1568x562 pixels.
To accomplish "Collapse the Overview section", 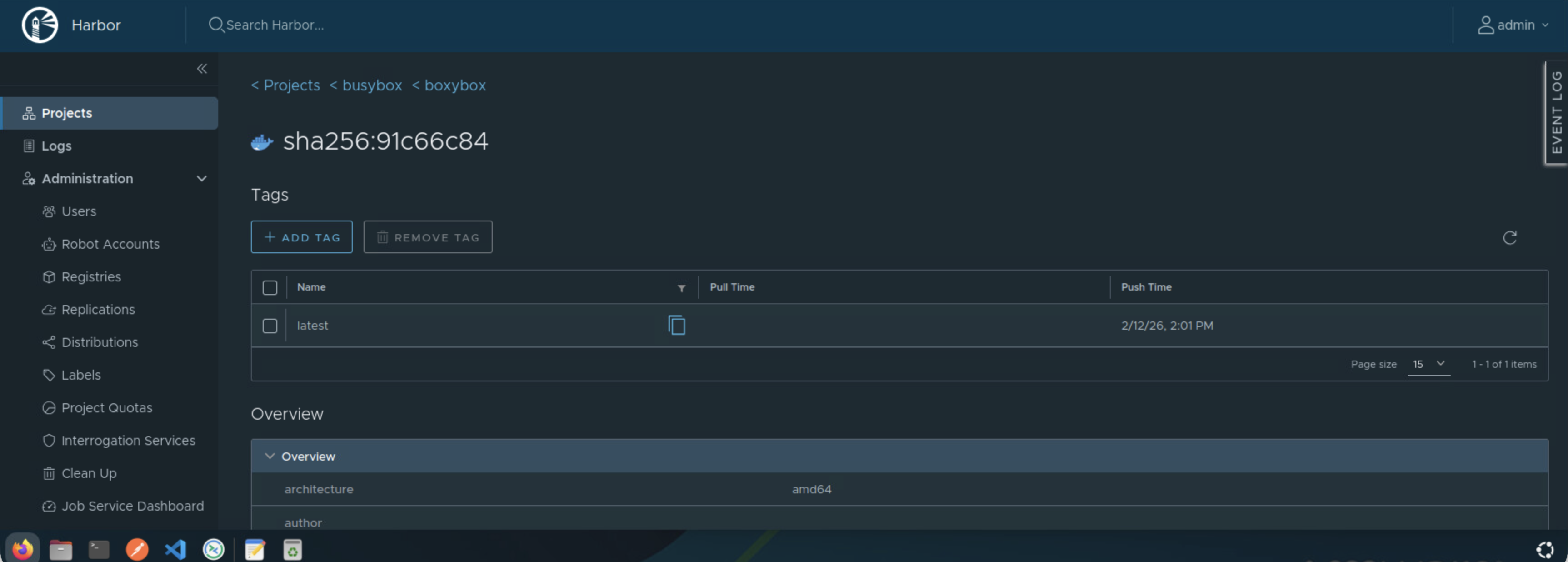I will tap(270, 456).
